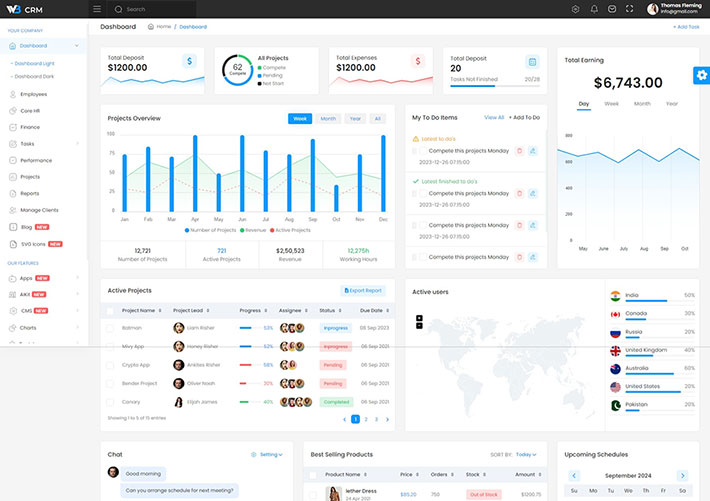Open the chat Setting dropdown
Screen dimensions: 710x501
coord(267,454)
